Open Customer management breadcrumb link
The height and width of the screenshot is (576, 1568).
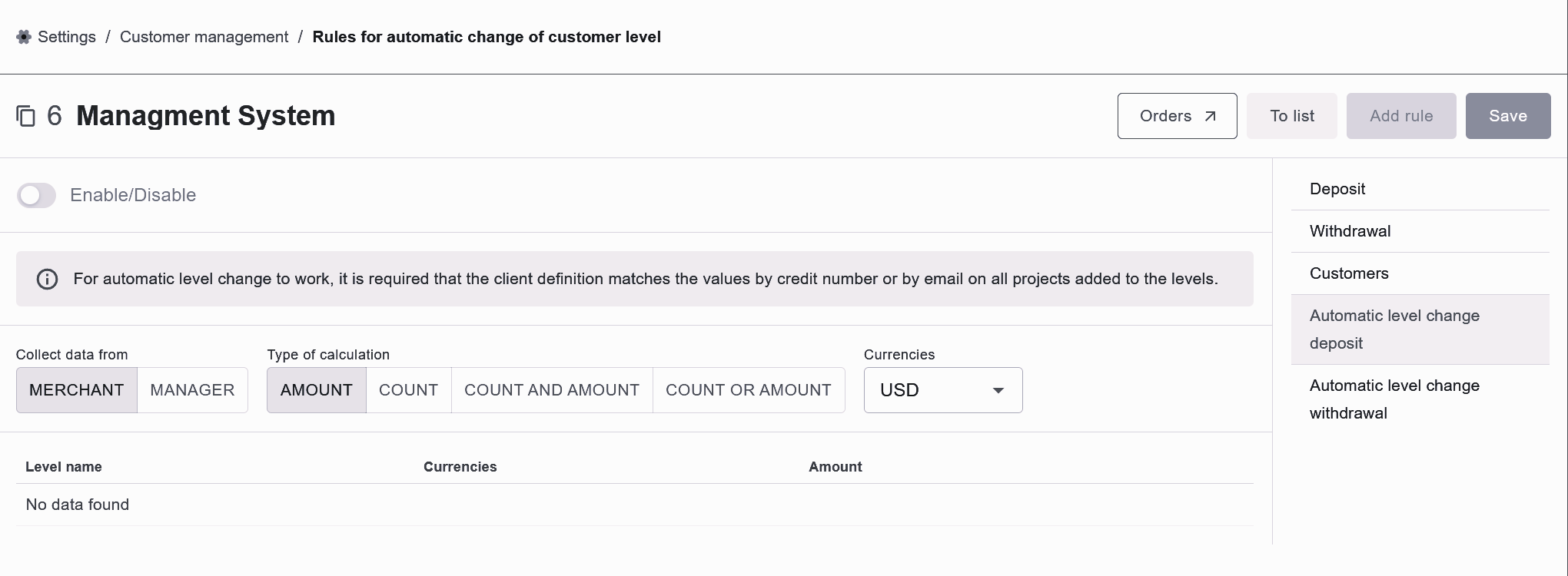point(204,37)
